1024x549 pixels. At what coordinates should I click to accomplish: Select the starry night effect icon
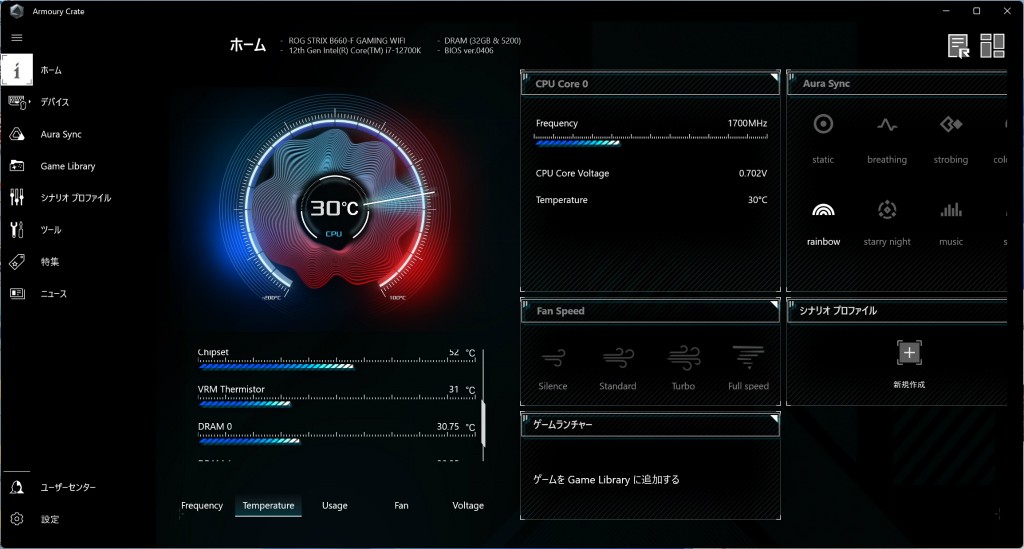coord(887,210)
